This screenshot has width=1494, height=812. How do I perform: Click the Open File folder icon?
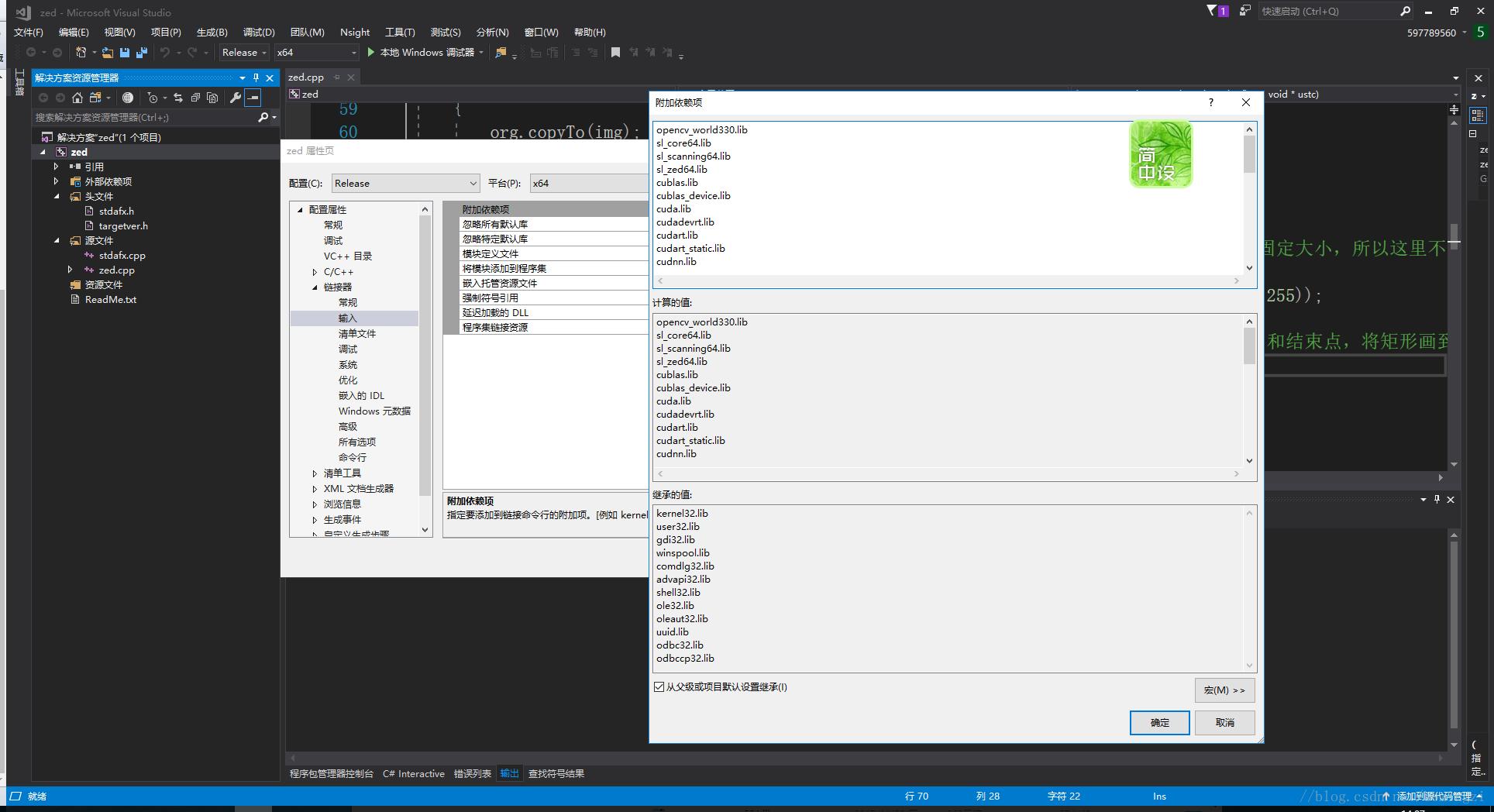tap(108, 53)
